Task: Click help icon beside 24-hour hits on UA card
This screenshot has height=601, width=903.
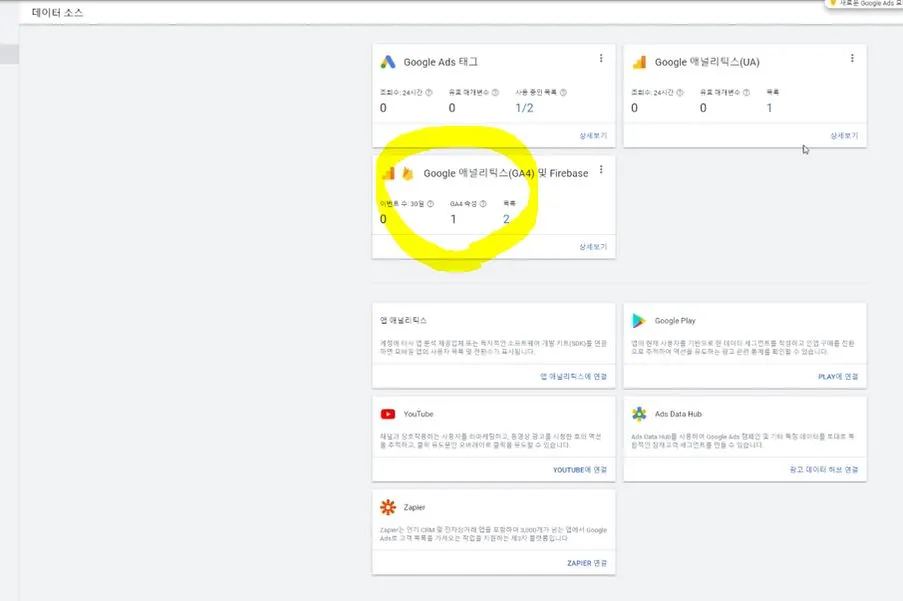Action: pos(680,92)
